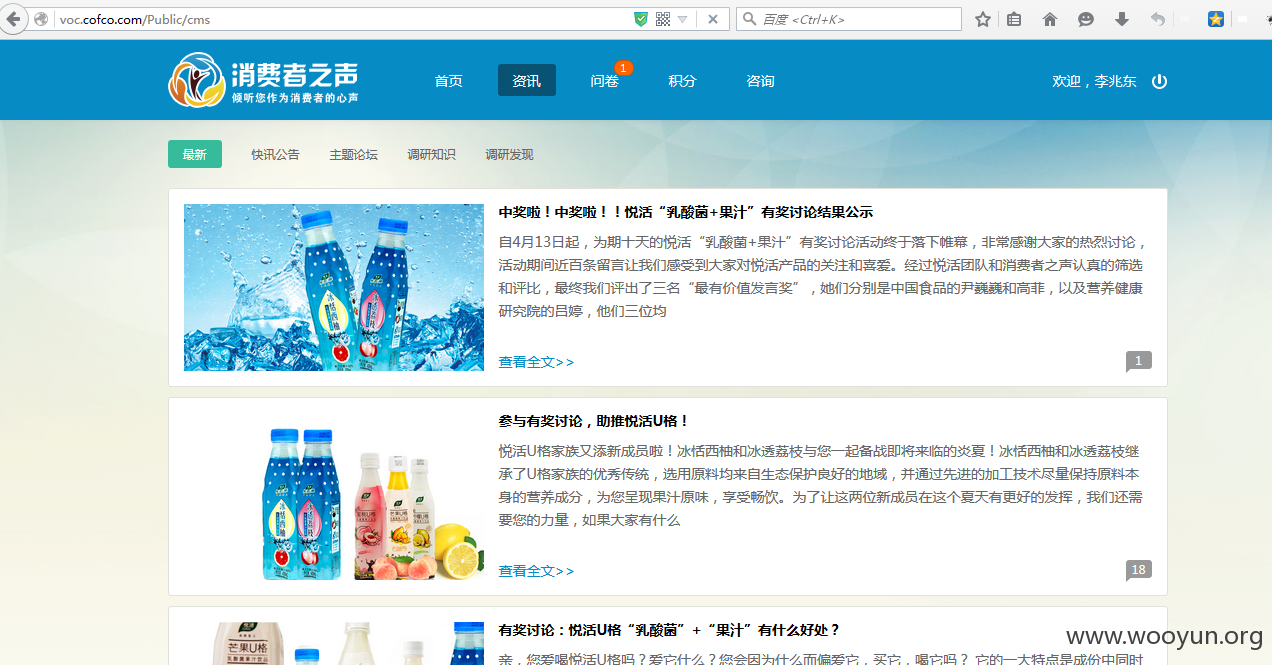Screen dimensions: 1272x665
Task: Switch to 主题论坛 category
Action: tap(353, 154)
